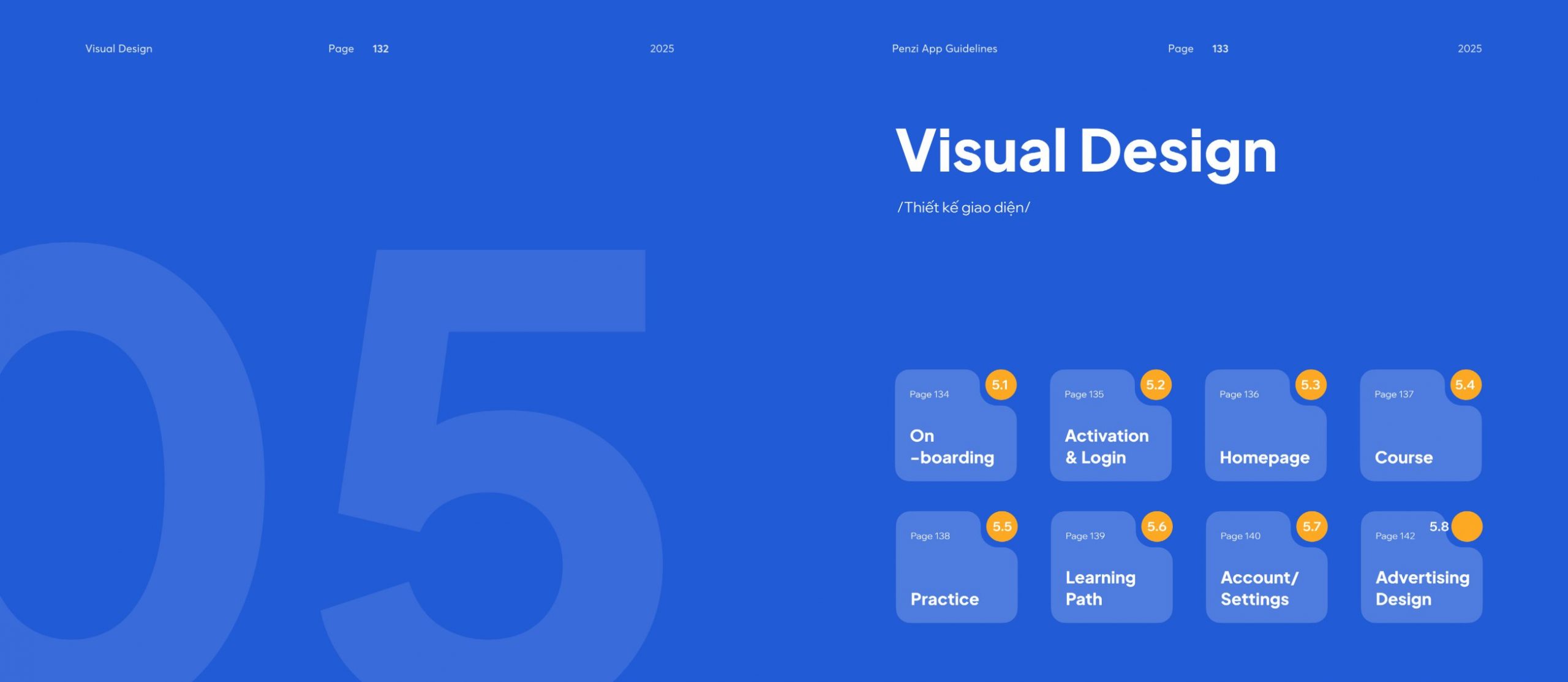This screenshot has height=682, width=1568.
Task: Click the 'Page 142' label
Action: pos(1395,536)
